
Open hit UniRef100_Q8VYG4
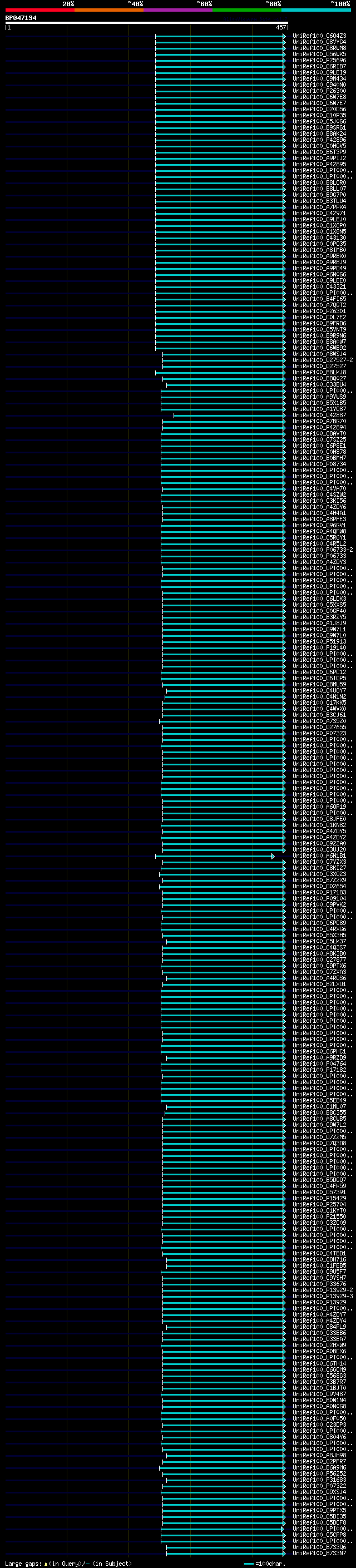click(319, 42)
